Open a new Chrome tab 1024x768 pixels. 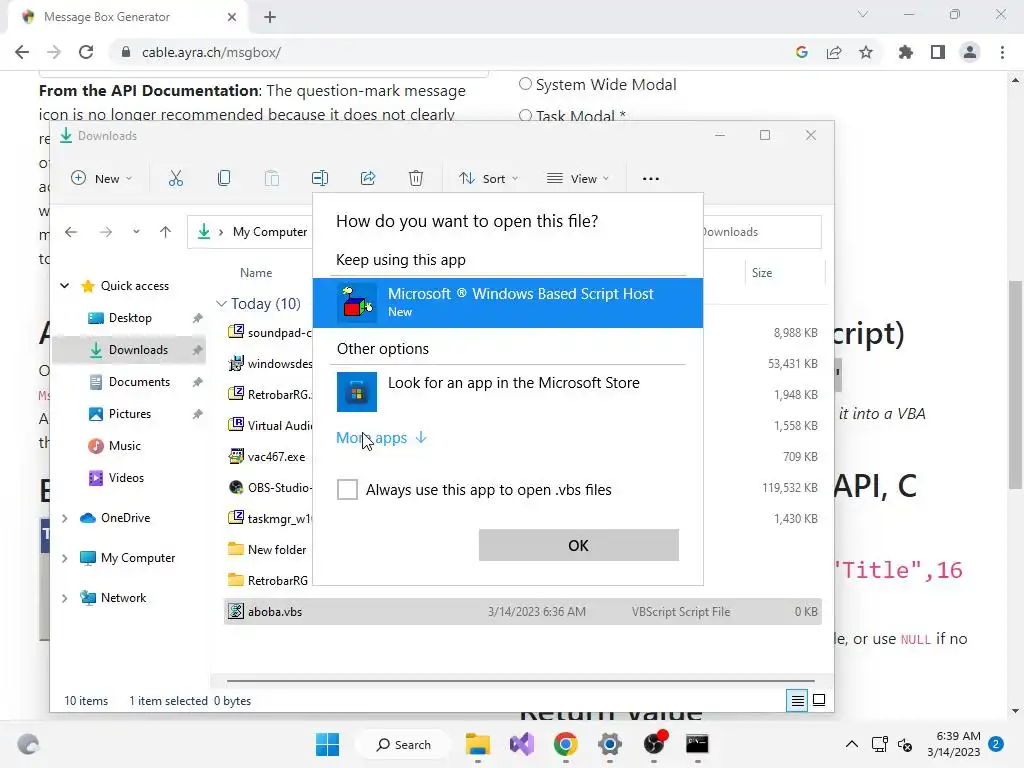point(270,17)
